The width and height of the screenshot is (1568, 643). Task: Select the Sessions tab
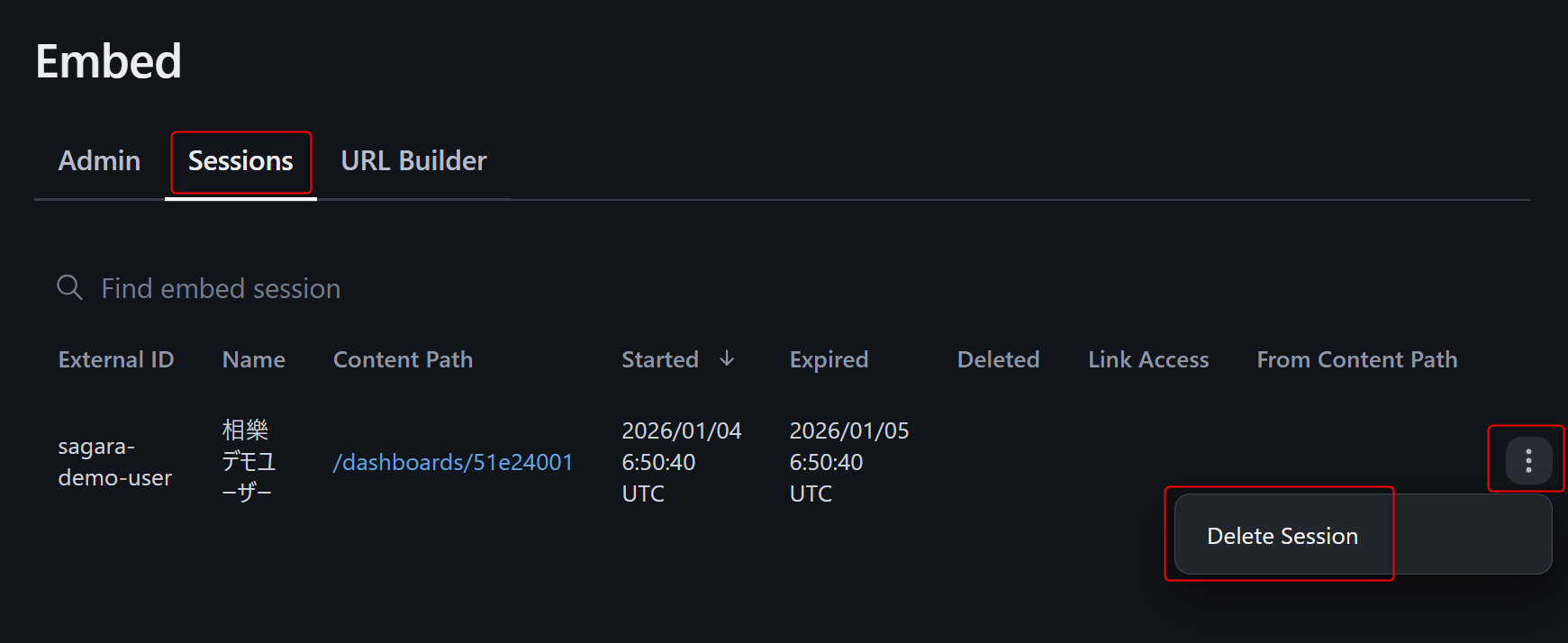(x=240, y=161)
